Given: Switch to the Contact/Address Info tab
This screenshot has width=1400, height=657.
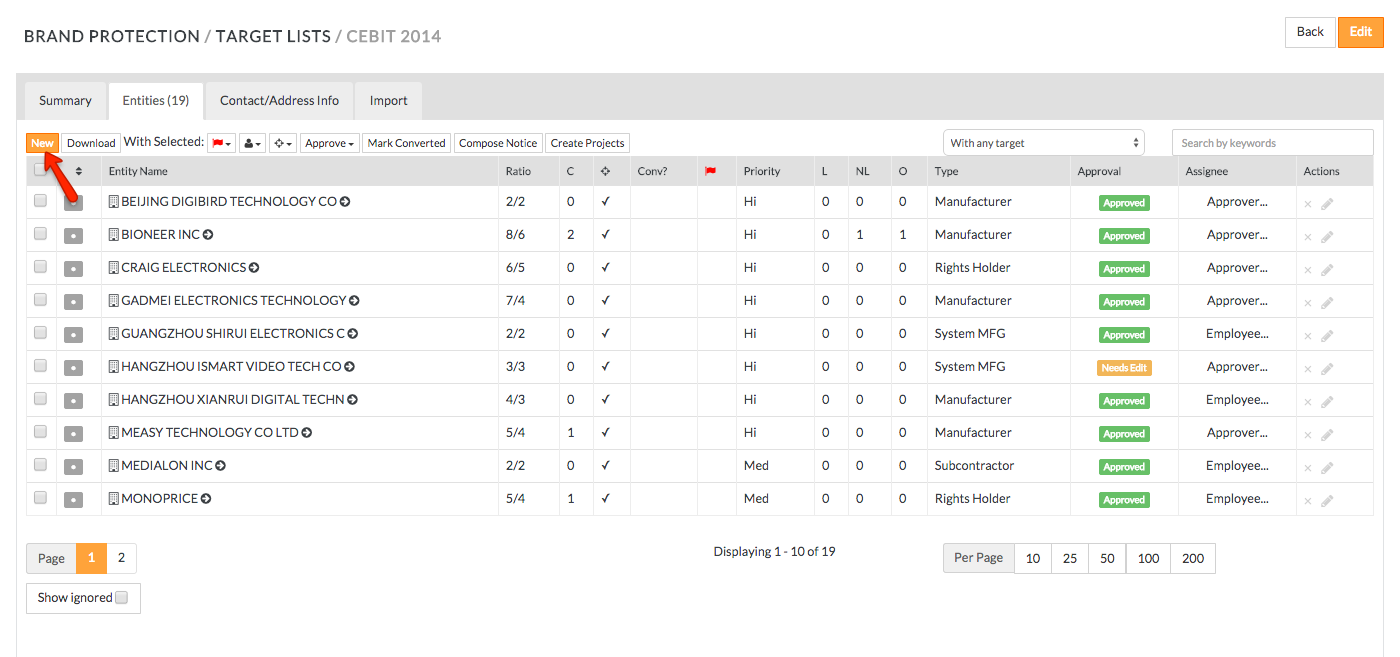Looking at the screenshot, I should click(x=279, y=101).
